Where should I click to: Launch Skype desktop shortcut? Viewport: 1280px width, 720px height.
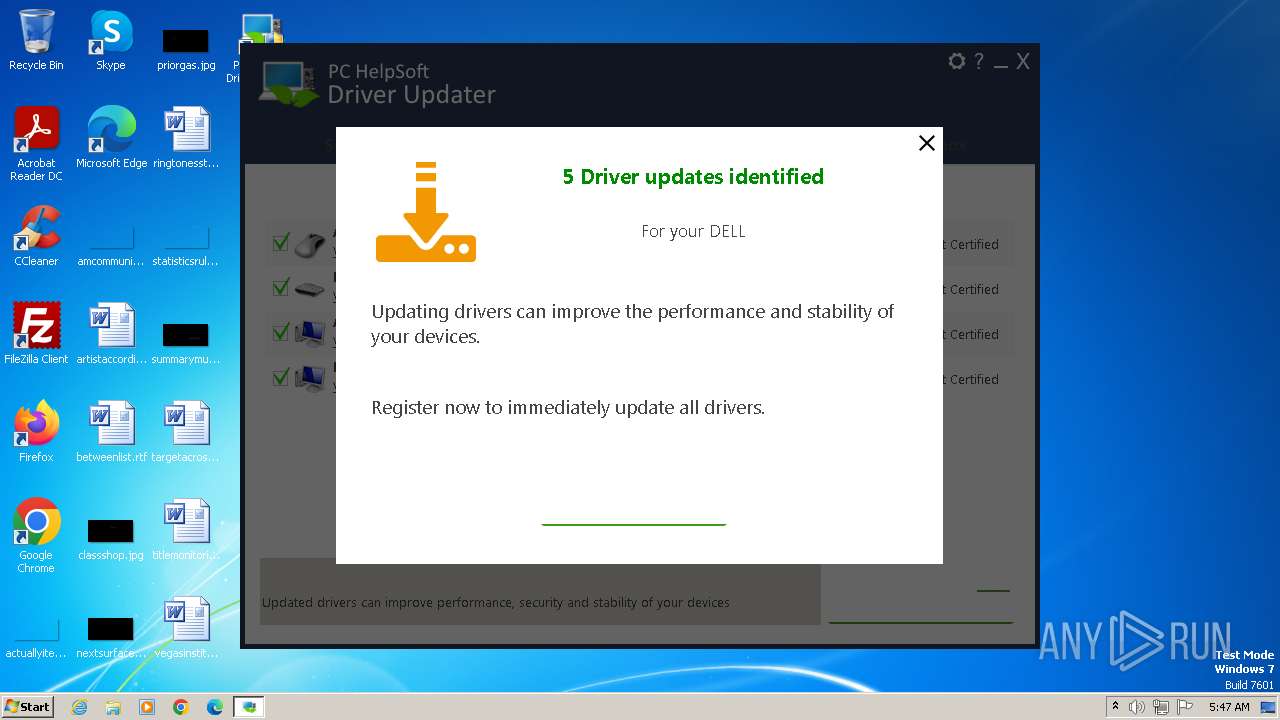click(x=110, y=41)
